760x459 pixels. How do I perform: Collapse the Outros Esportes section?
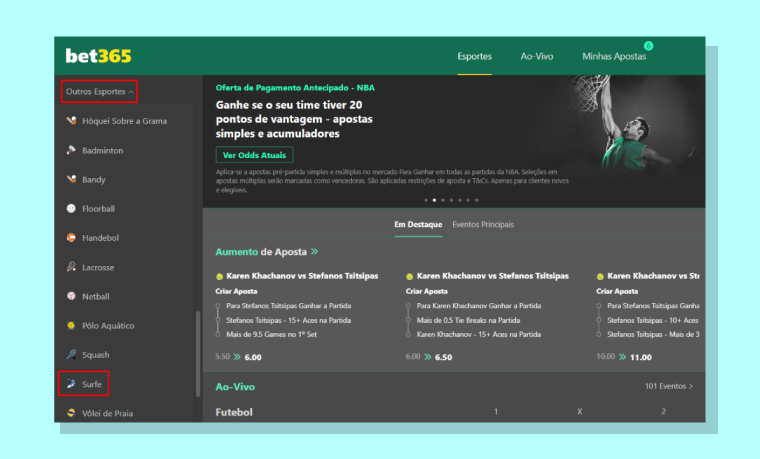pyautogui.click(x=99, y=92)
